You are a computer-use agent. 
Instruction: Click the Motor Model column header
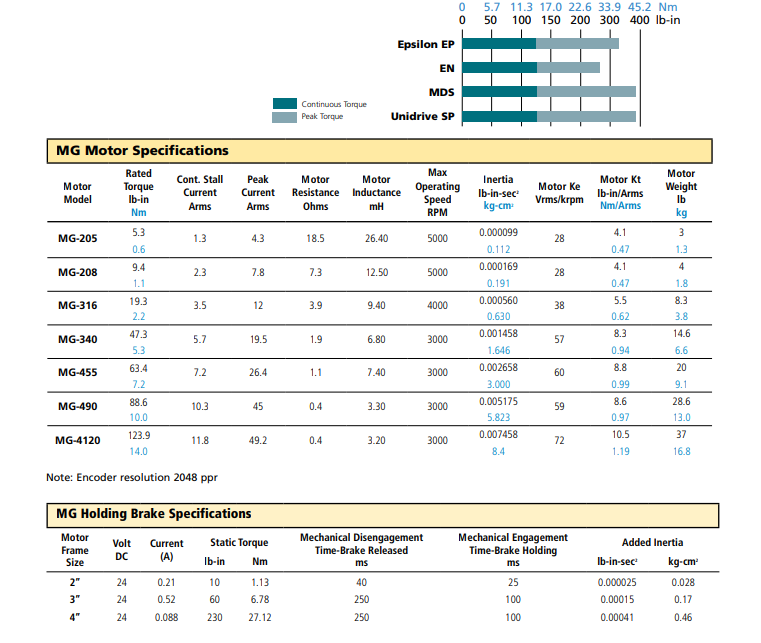click(x=77, y=192)
